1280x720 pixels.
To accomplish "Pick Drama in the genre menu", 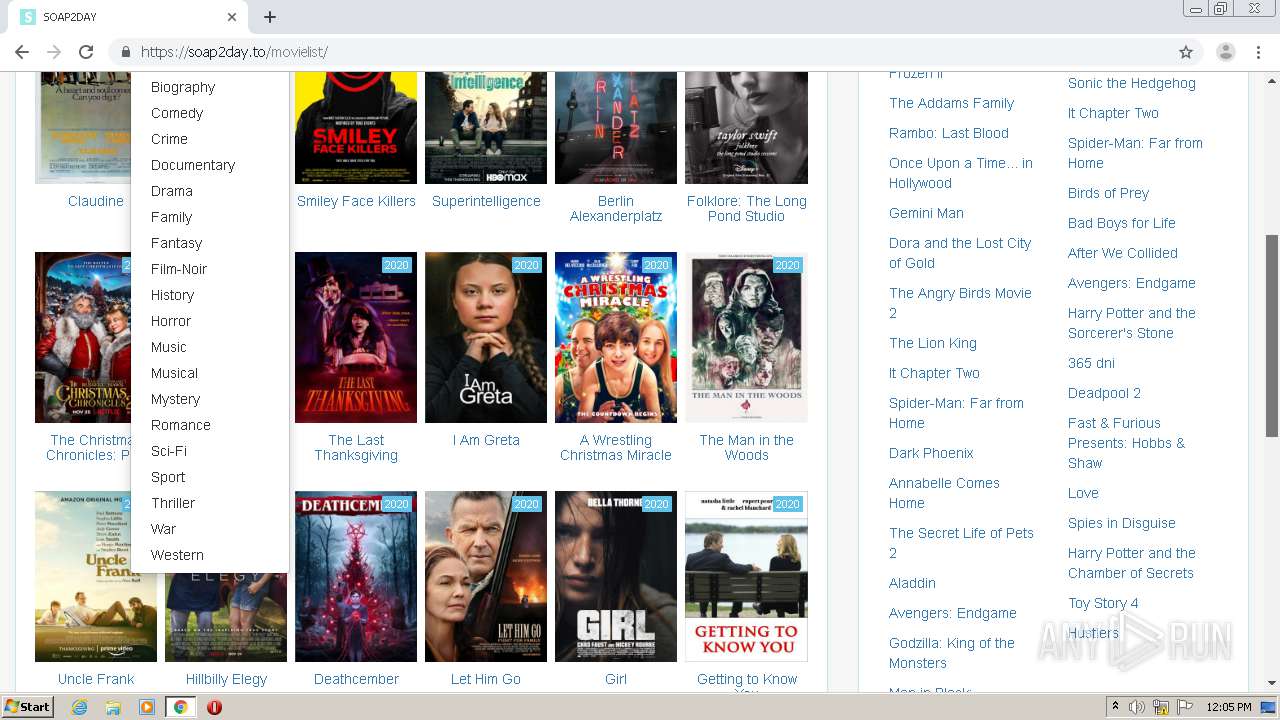I will (172, 191).
